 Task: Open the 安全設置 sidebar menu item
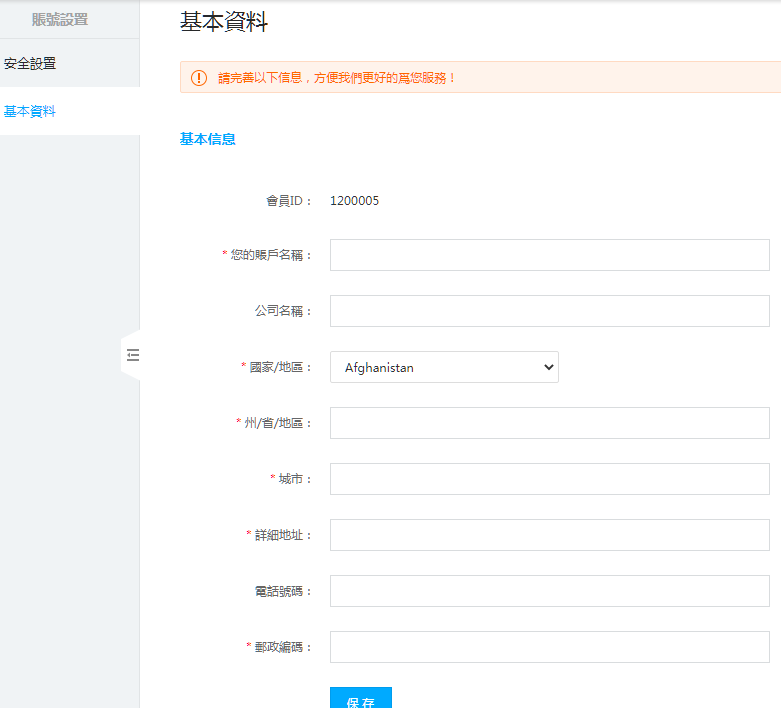click(x=30, y=64)
